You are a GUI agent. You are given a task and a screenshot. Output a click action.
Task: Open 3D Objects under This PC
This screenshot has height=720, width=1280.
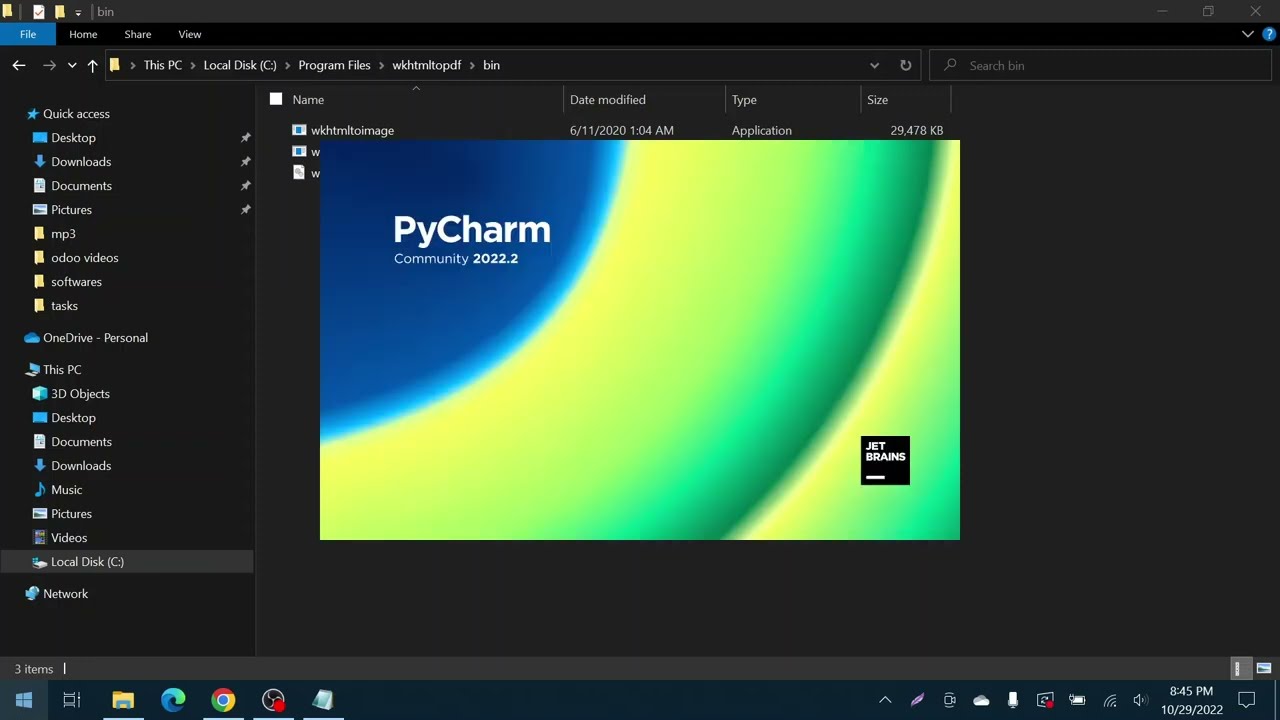(x=80, y=394)
